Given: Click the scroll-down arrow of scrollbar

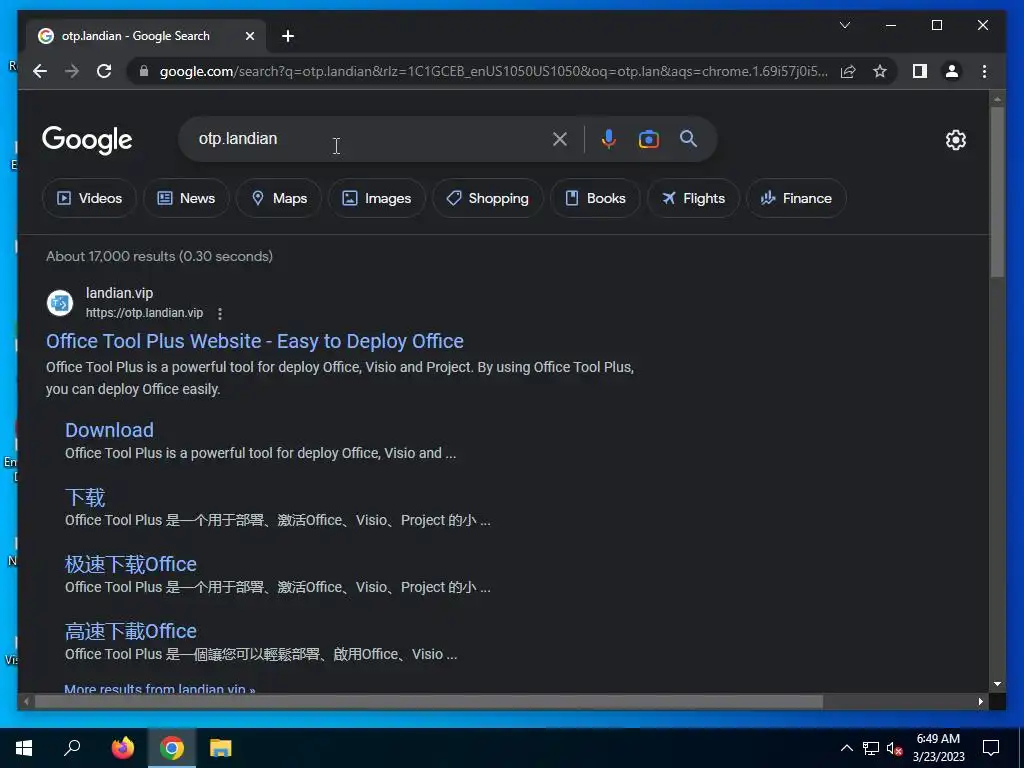Looking at the screenshot, I should (997, 684).
